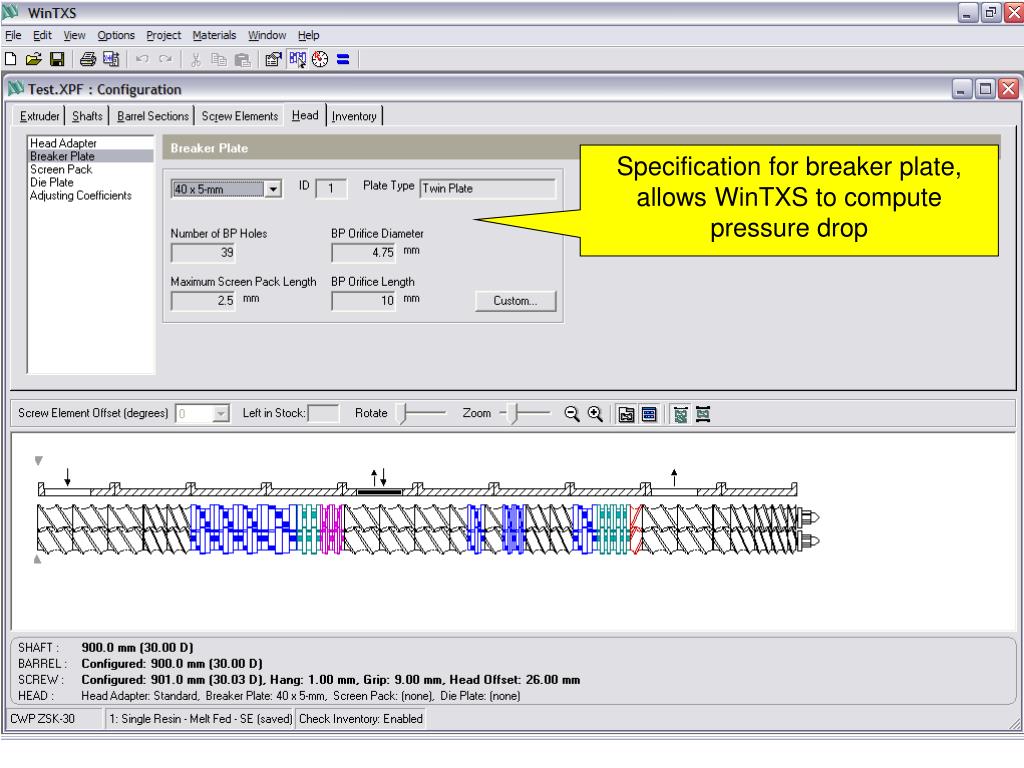Screen dimensions: 1024x768
Task: Click the Left in Stock field
Action: pyautogui.click(x=323, y=413)
